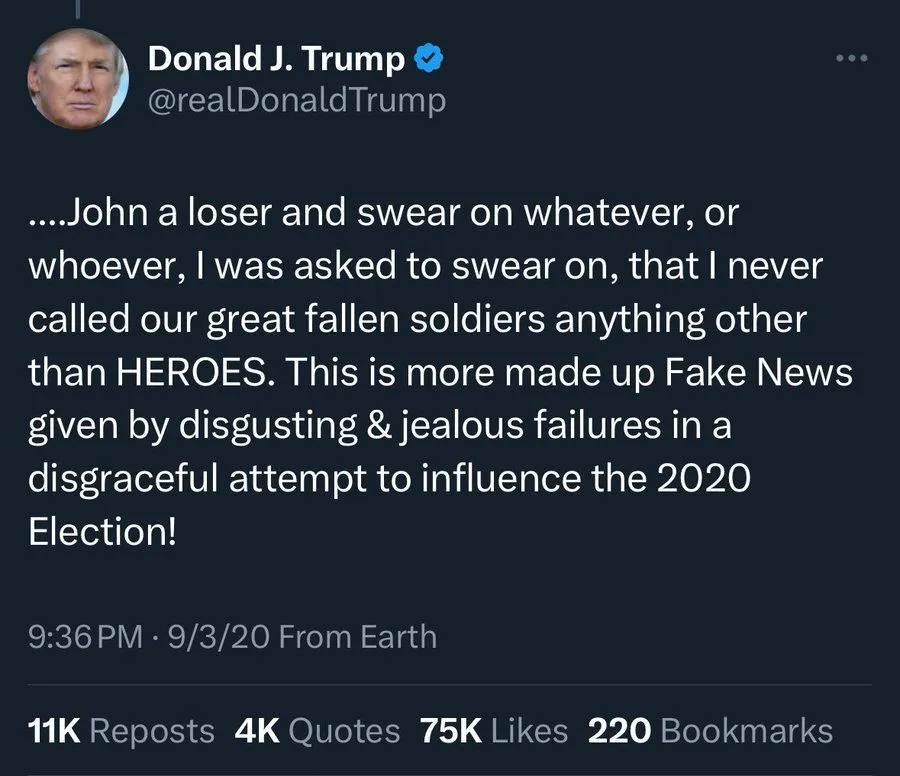Image resolution: width=900 pixels, height=776 pixels.
Task: Select the From Earth source label
Action: point(357,637)
